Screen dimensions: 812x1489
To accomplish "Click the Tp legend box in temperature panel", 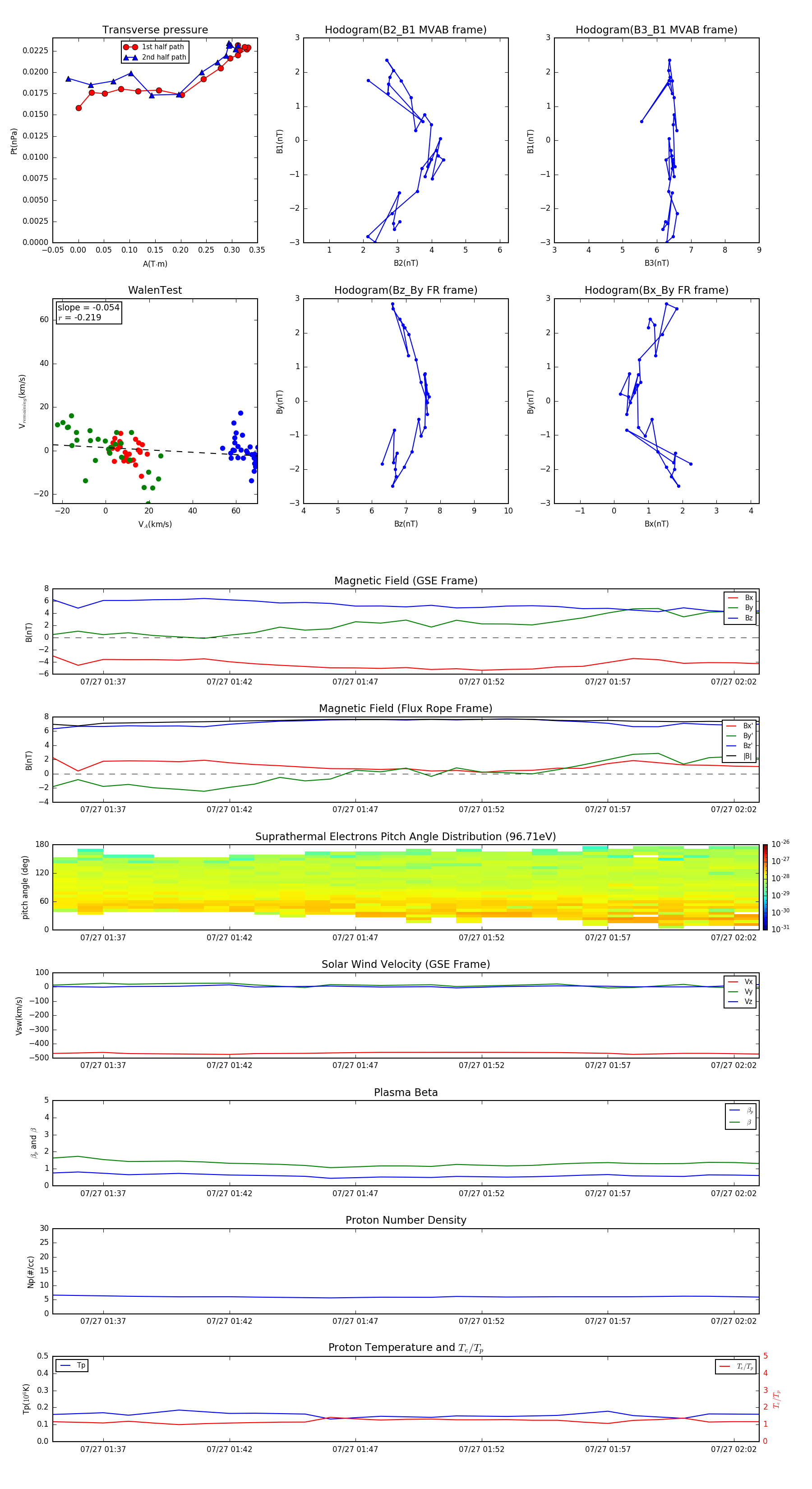I will point(72,1365).
